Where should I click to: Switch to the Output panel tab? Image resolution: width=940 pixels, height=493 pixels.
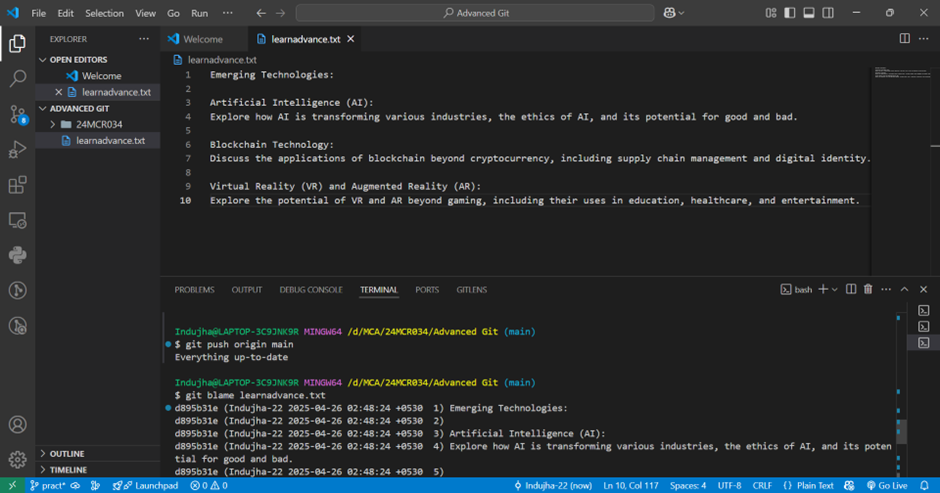click(247, 290)
